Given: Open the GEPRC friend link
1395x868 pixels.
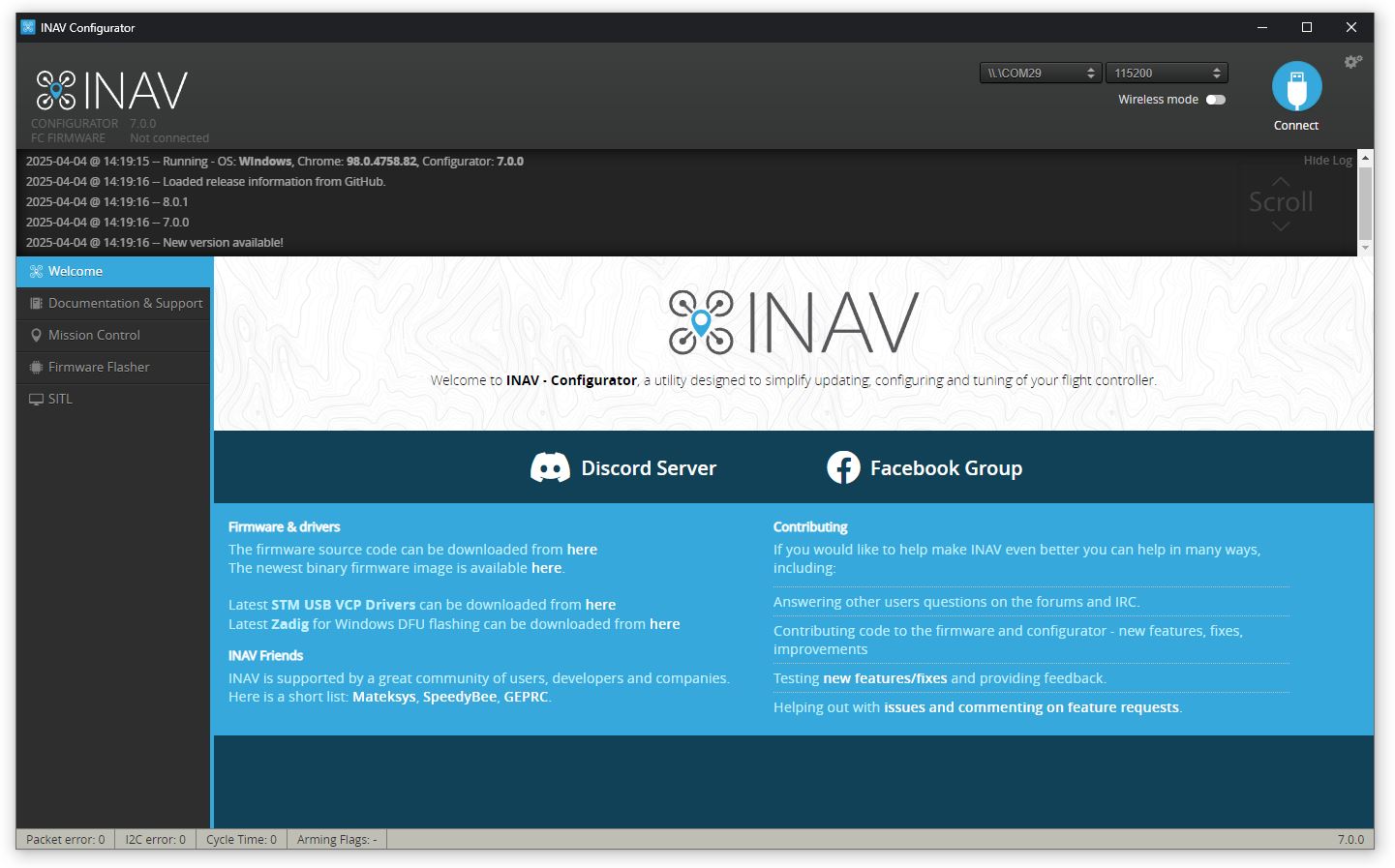Looking at the screenshot, I should (x=526, y=697).
